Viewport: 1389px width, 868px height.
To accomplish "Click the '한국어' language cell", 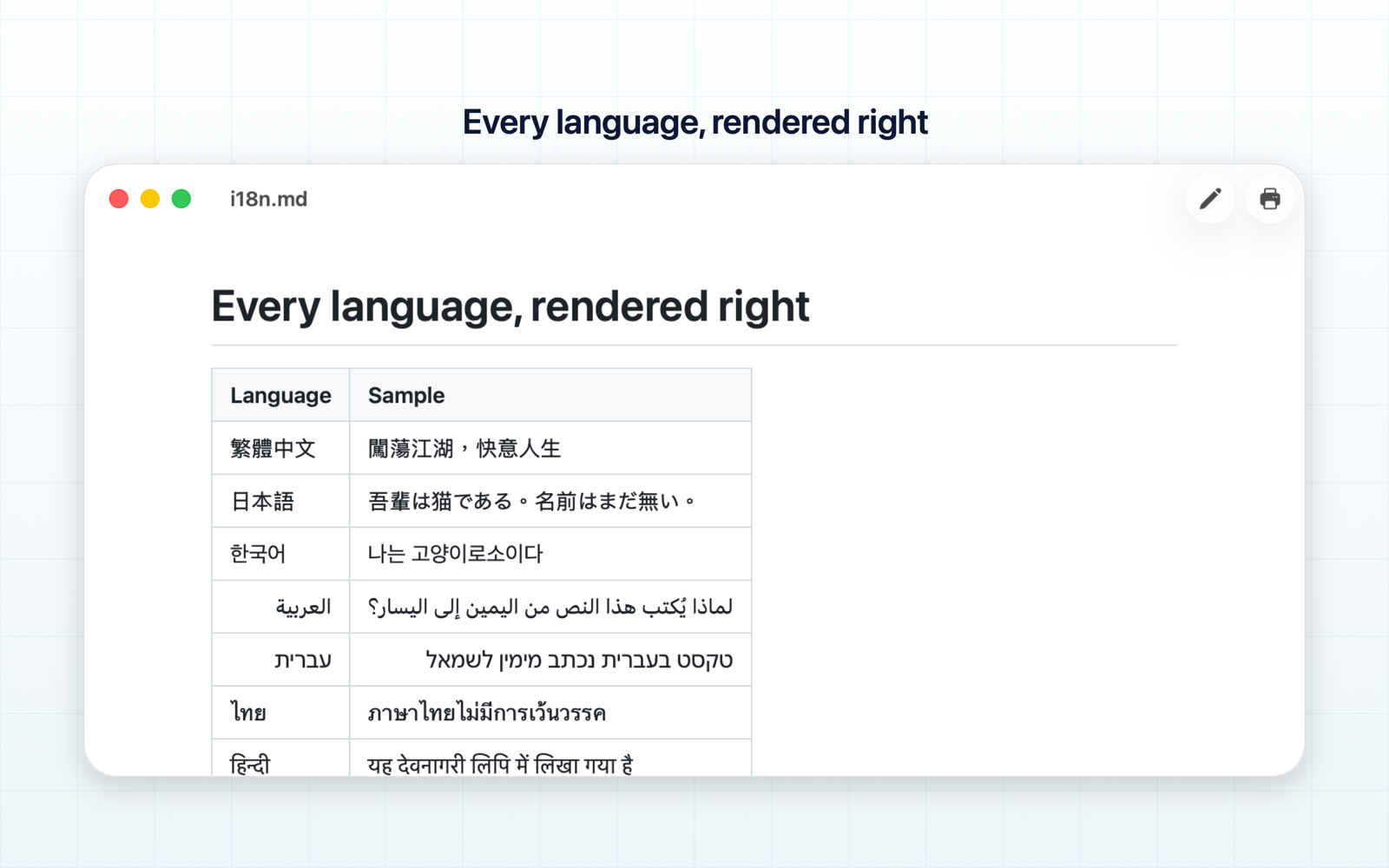I will 280,554.
